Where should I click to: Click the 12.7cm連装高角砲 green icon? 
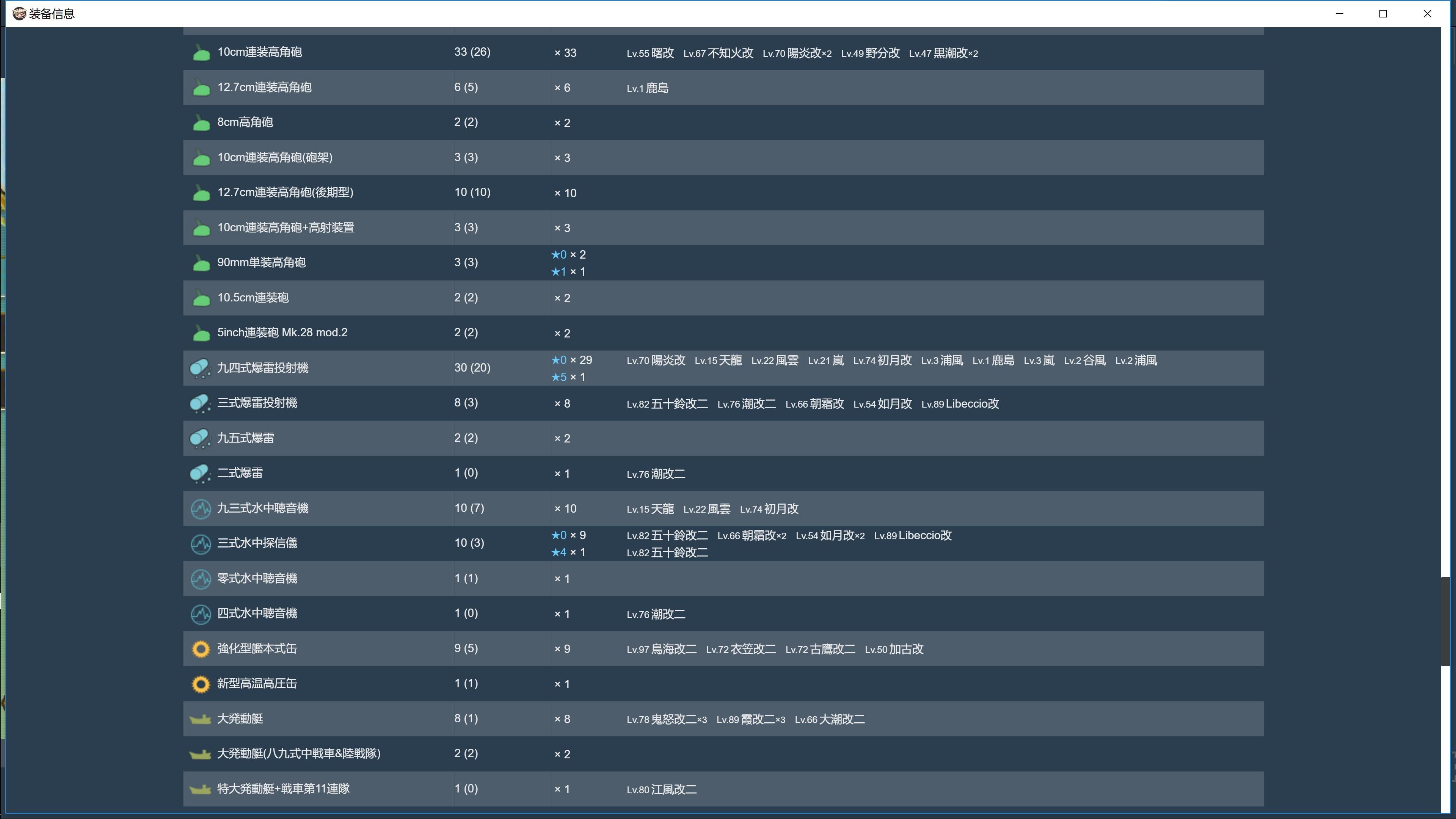click(x=201, y=88)
